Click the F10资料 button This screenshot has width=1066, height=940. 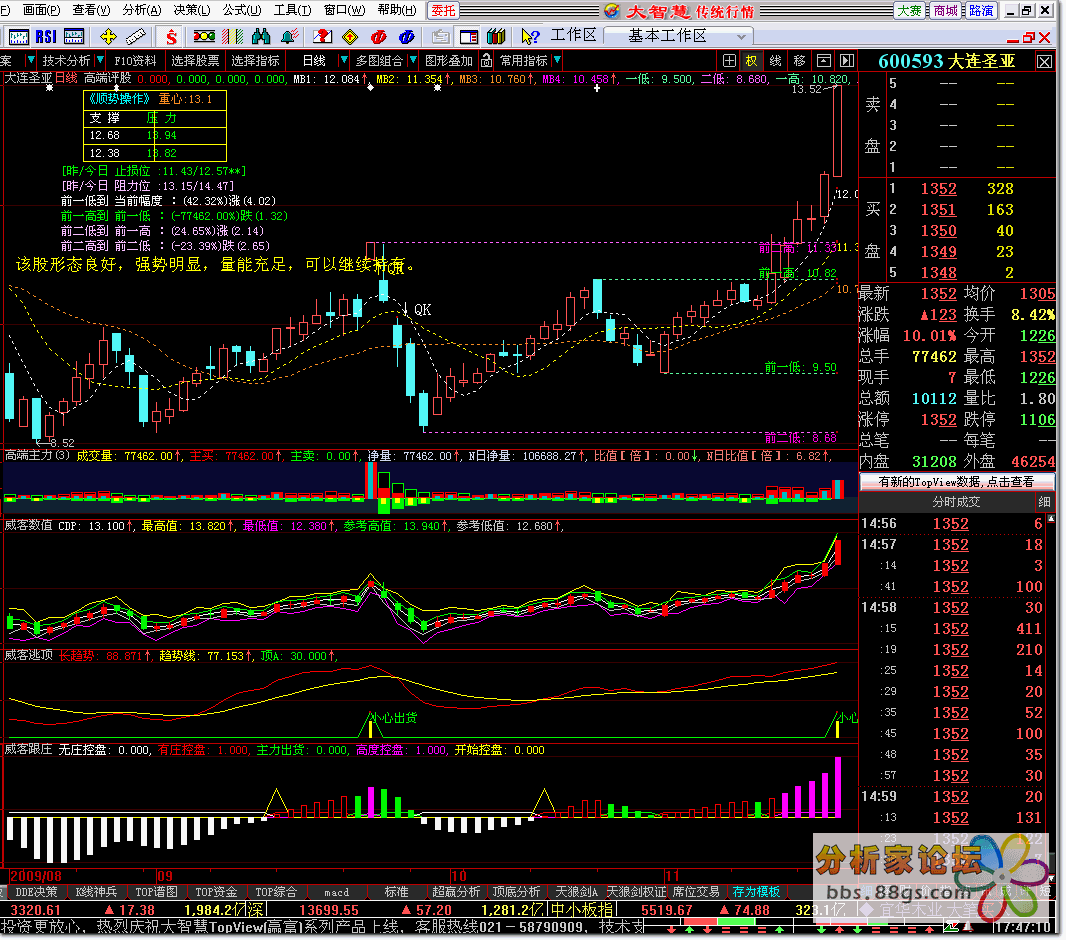(135, 60)
